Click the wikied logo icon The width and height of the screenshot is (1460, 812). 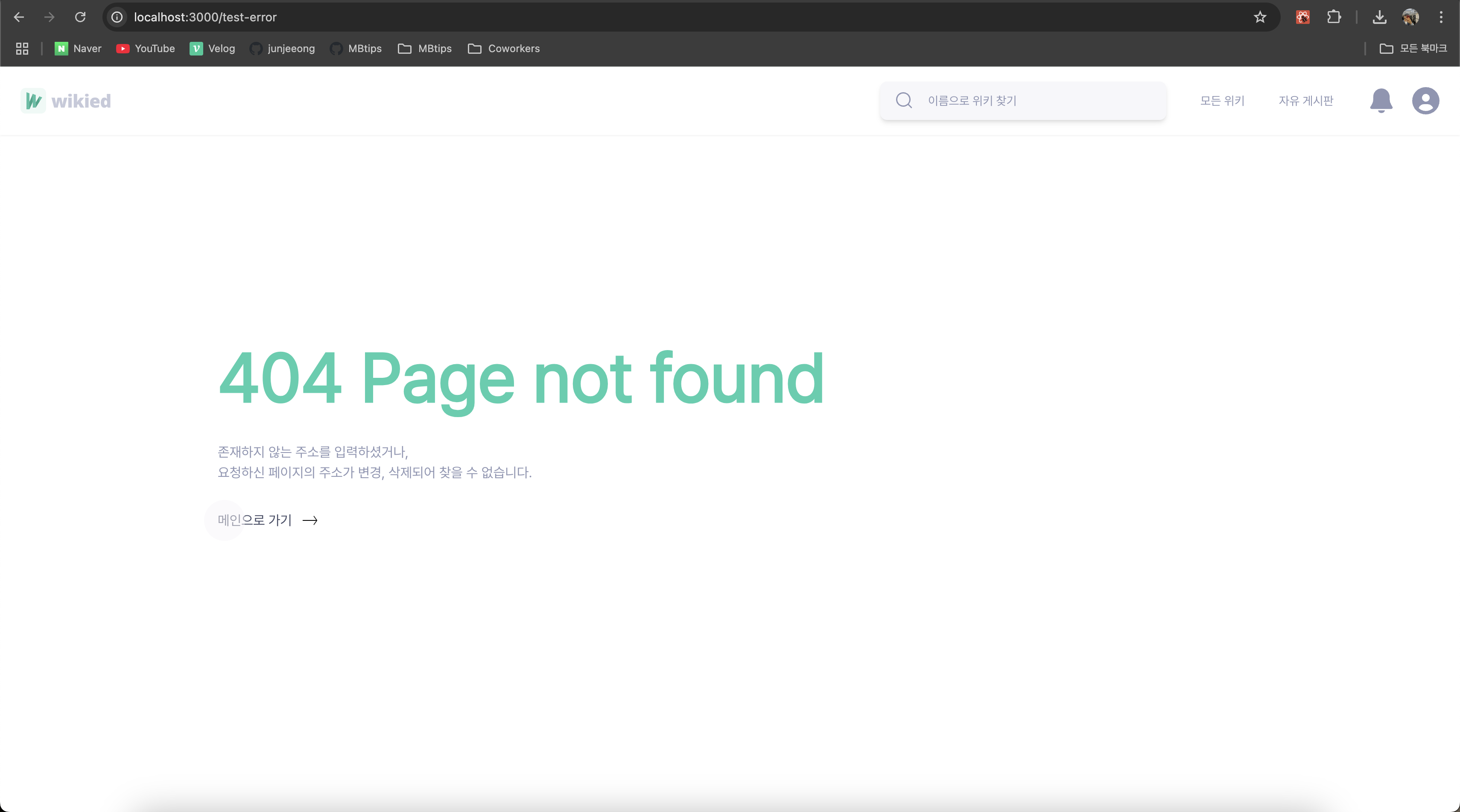click(x=33, y=101)
